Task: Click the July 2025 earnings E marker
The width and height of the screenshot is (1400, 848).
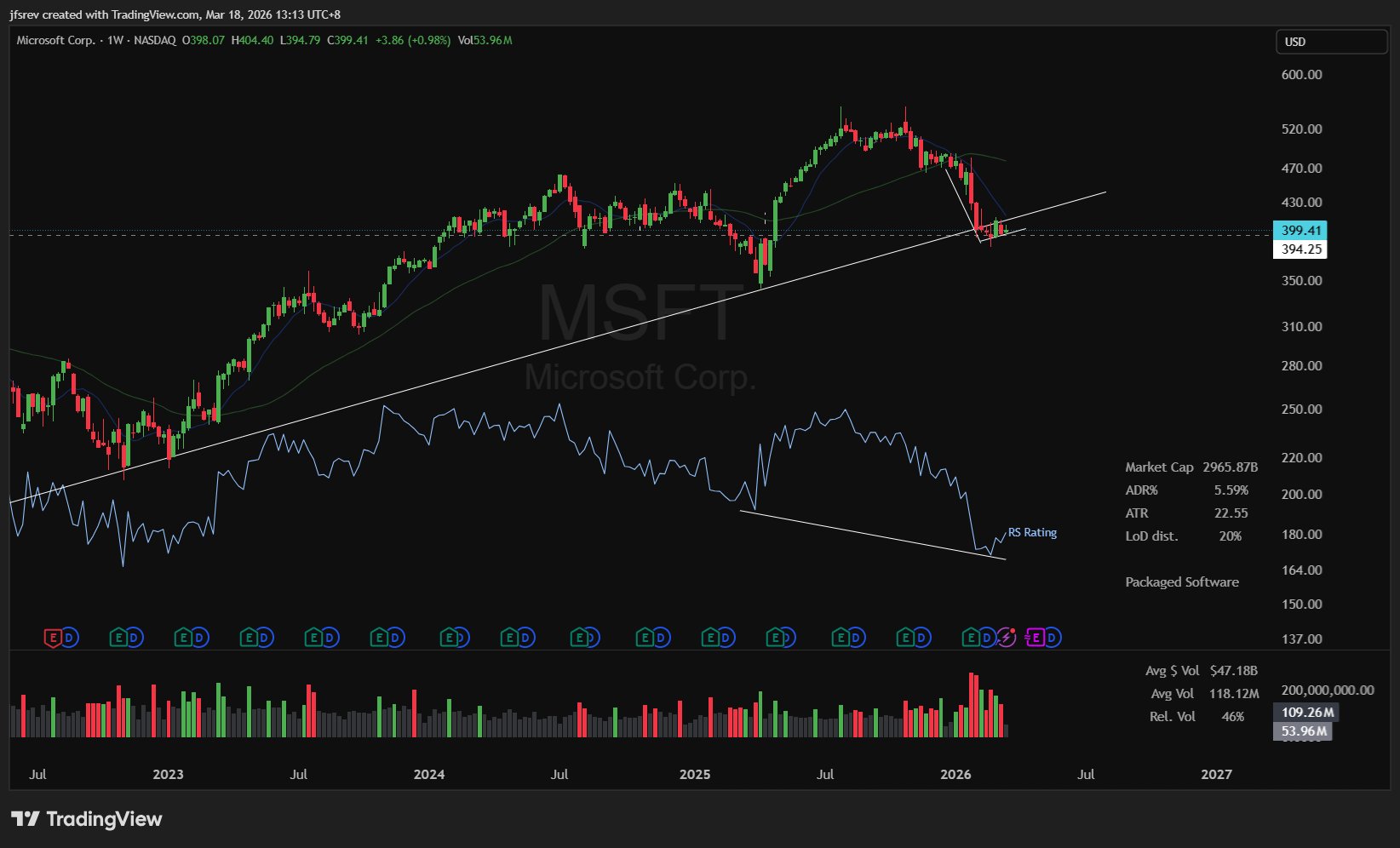Action: click(x=841, y=637)
